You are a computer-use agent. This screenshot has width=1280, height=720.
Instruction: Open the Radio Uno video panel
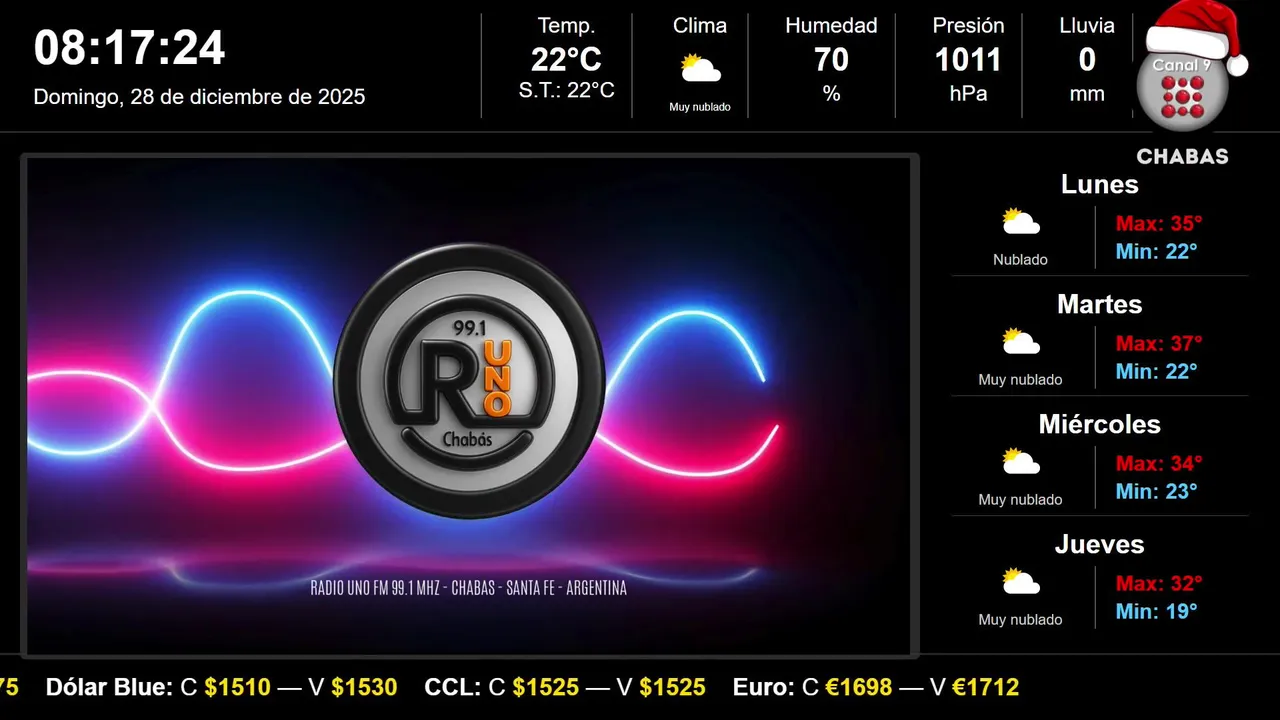469,405
